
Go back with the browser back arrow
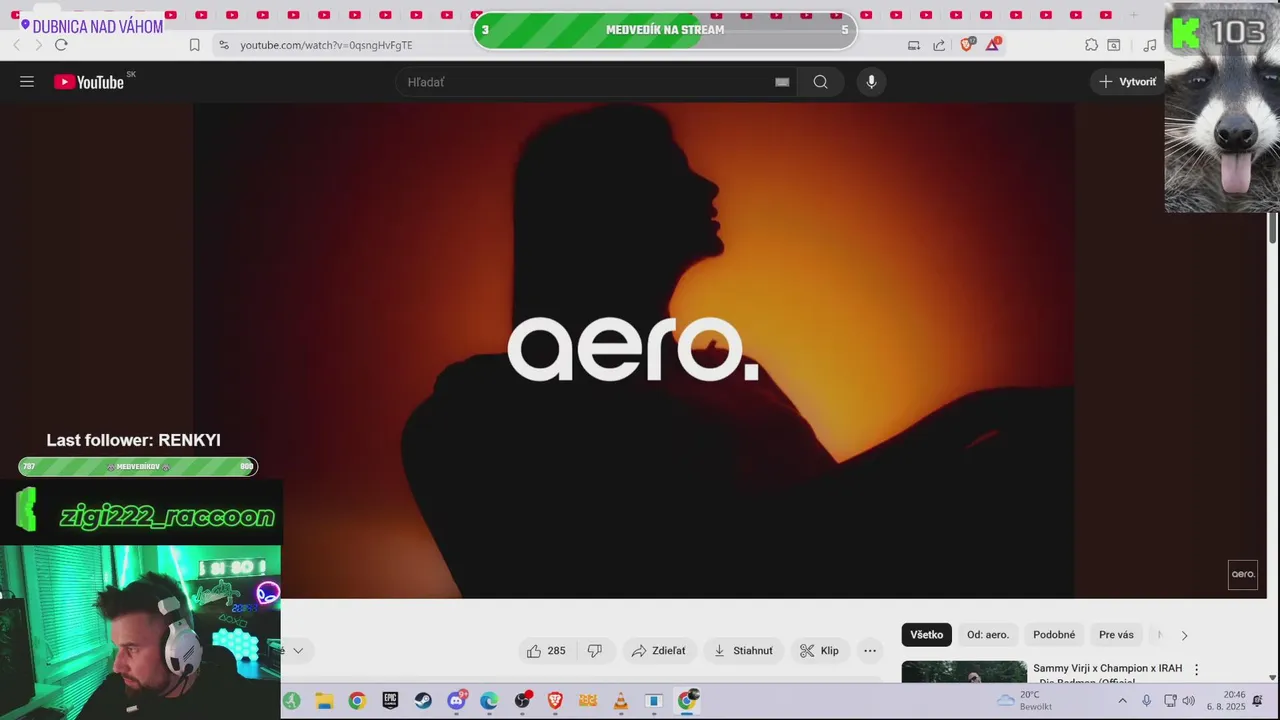[x=16, y=45]
